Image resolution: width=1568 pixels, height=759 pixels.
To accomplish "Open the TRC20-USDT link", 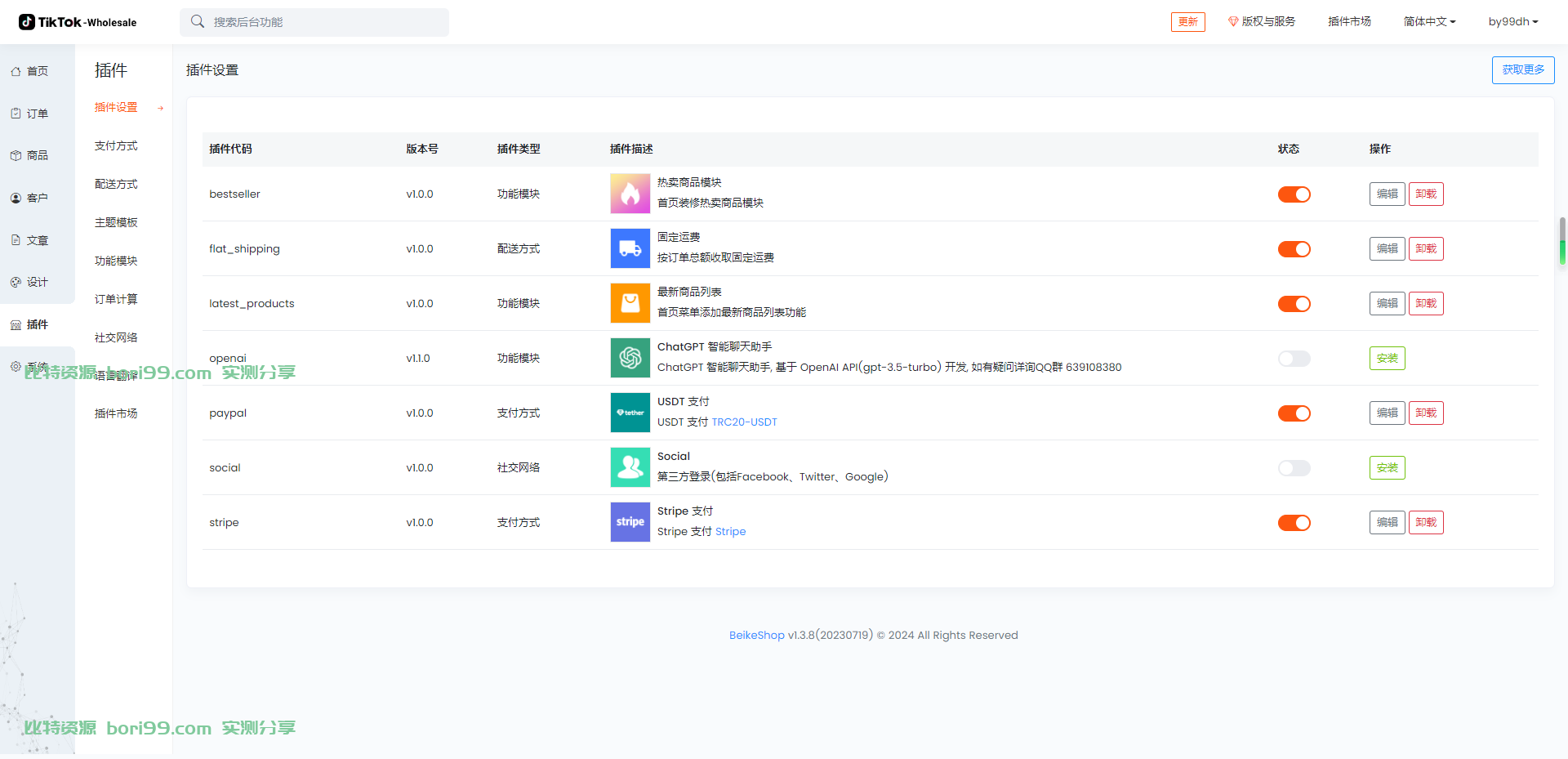I will [x=744, y=422].
